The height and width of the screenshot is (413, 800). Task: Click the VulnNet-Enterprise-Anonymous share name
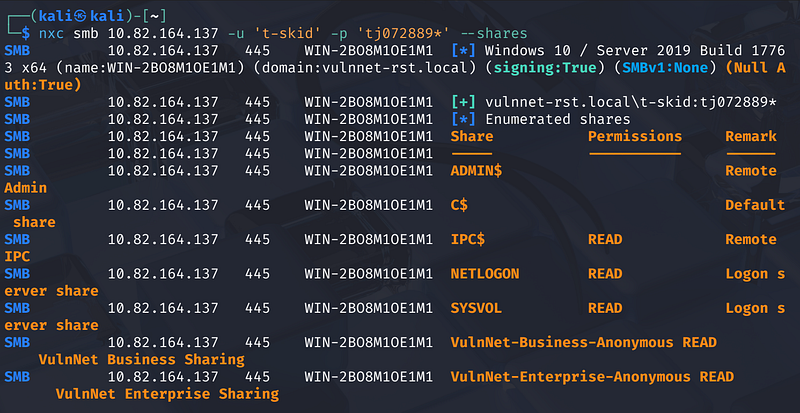(570, 376)
